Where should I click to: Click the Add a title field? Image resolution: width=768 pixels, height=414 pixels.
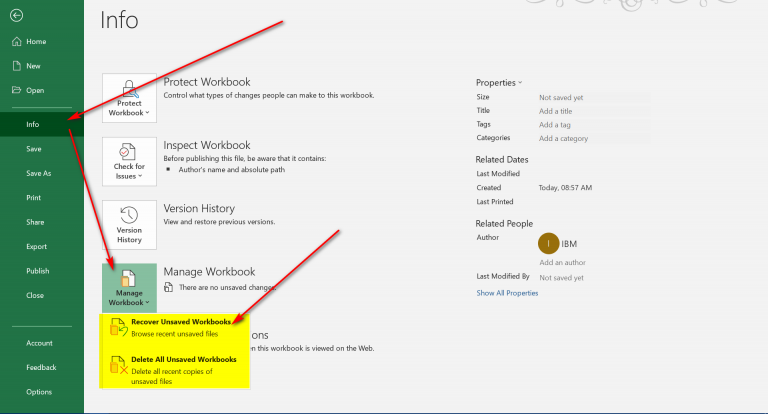(x=558, y=111)
